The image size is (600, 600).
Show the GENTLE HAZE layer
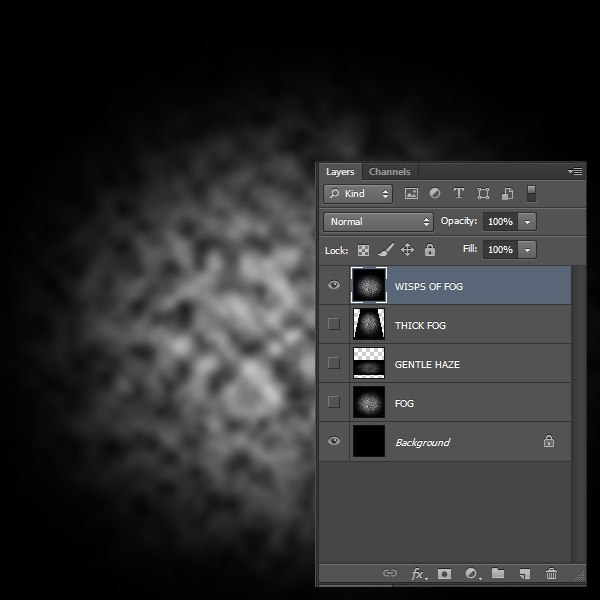[x=334, y=363]
